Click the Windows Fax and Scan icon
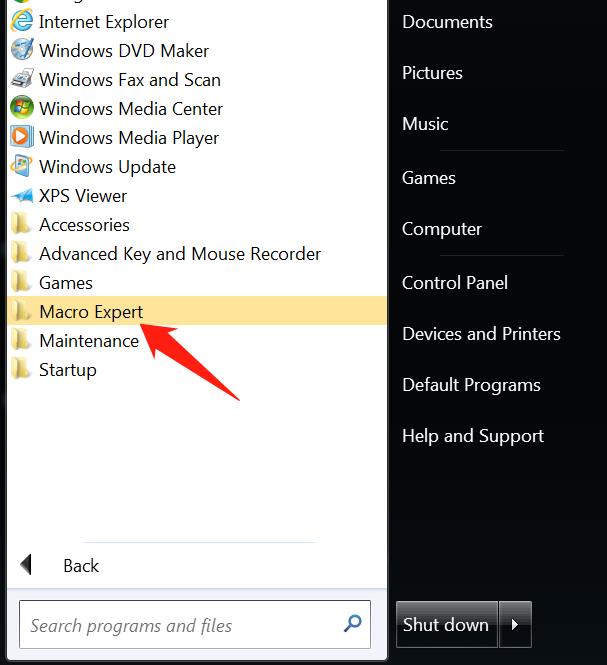The height and width of the screenshot is (665, 607). pyautogui.click(x=22, y=78)
